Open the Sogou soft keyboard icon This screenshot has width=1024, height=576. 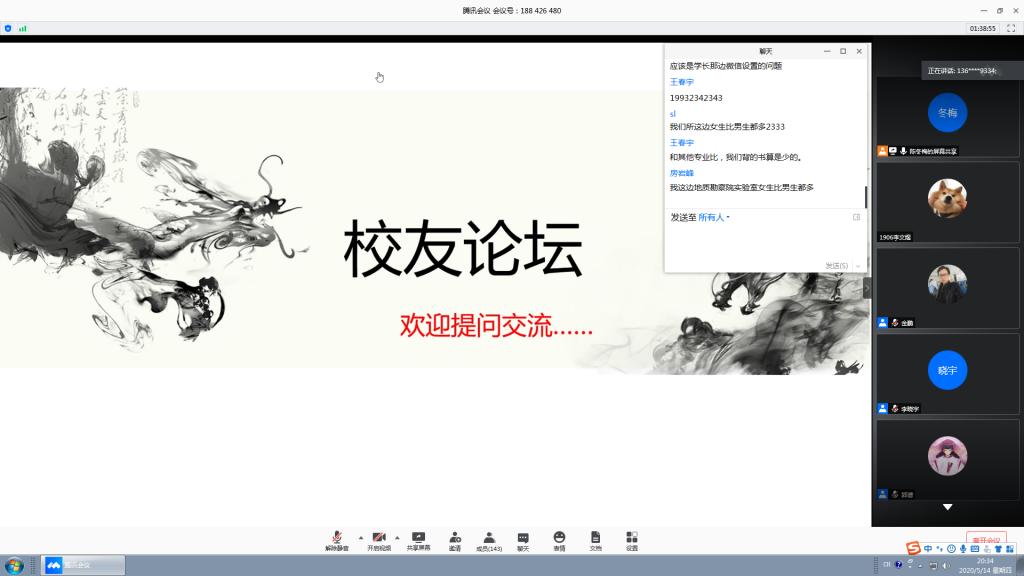click(x=974, y=549)
